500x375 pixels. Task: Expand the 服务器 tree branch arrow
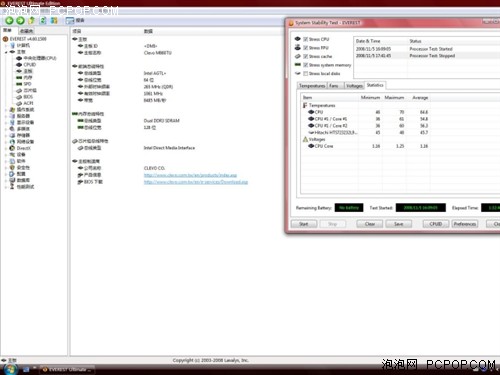(x=6, y=116)
